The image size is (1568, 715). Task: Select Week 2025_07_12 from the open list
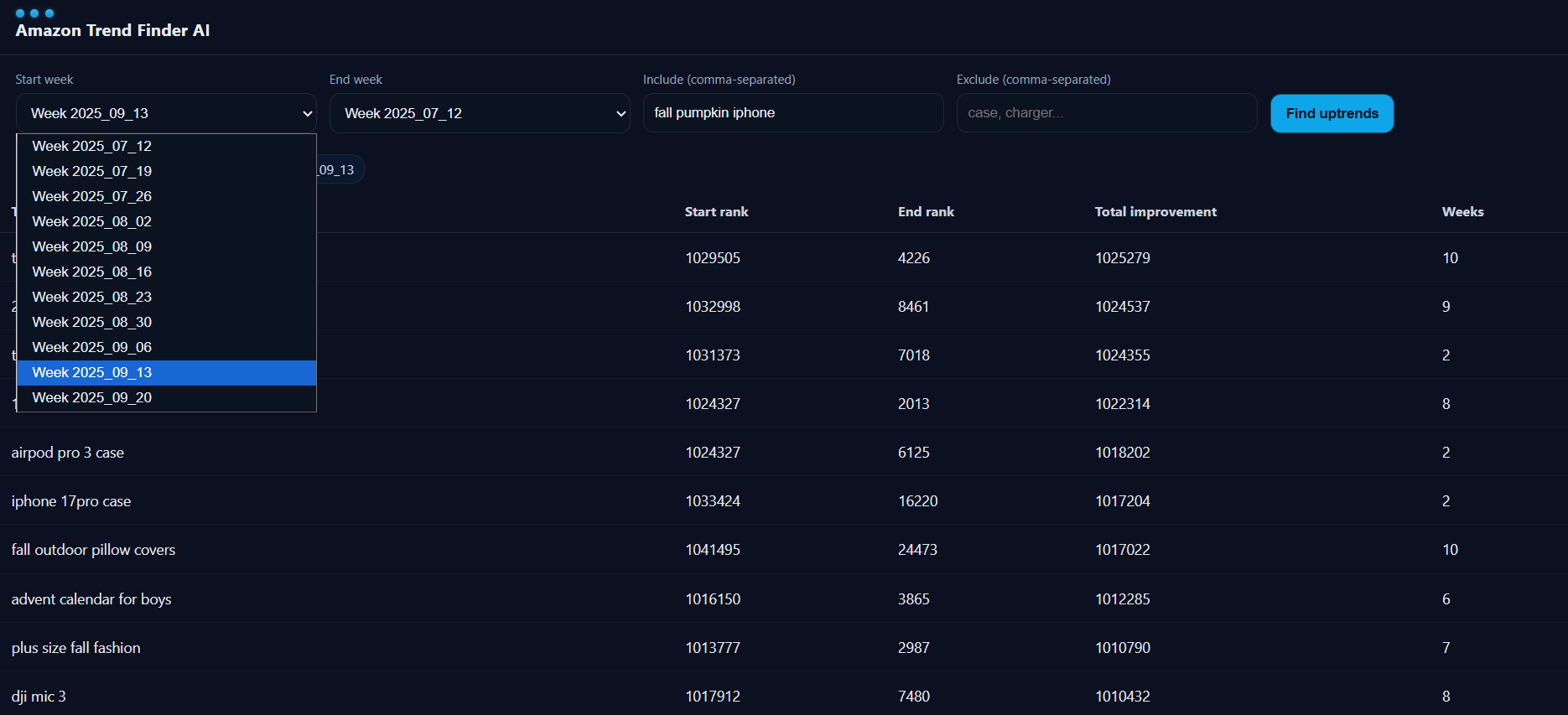click(x=92, y=146)
